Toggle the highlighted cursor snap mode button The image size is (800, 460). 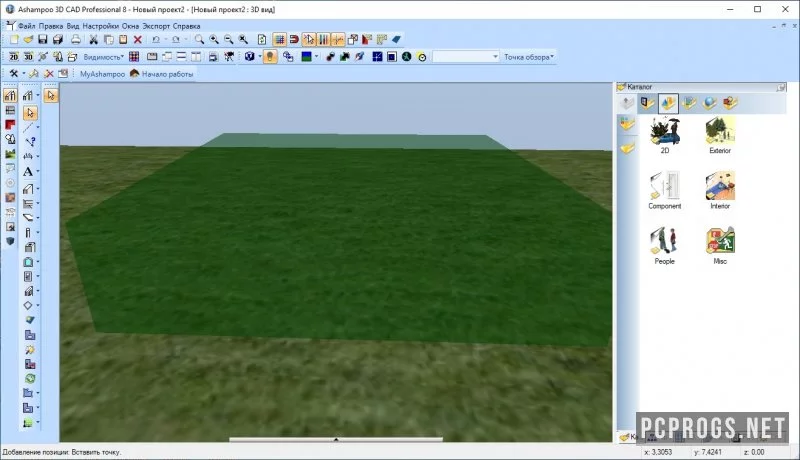coord(309,39)
